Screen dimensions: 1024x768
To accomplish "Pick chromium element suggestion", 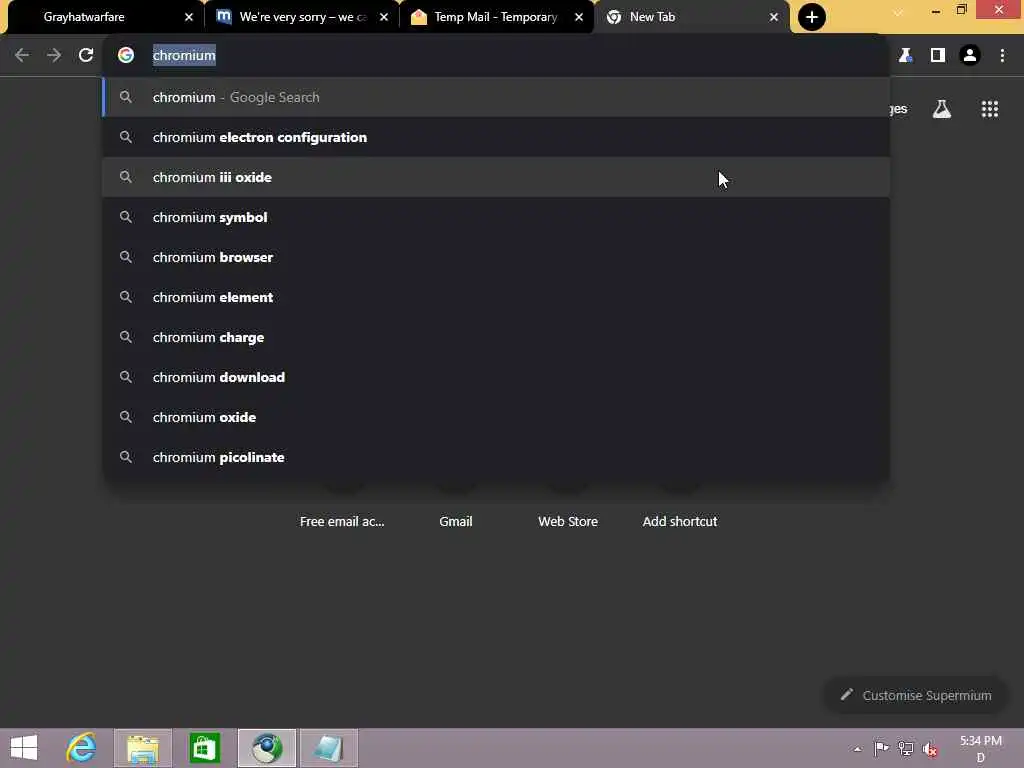I will click(496, 297).
